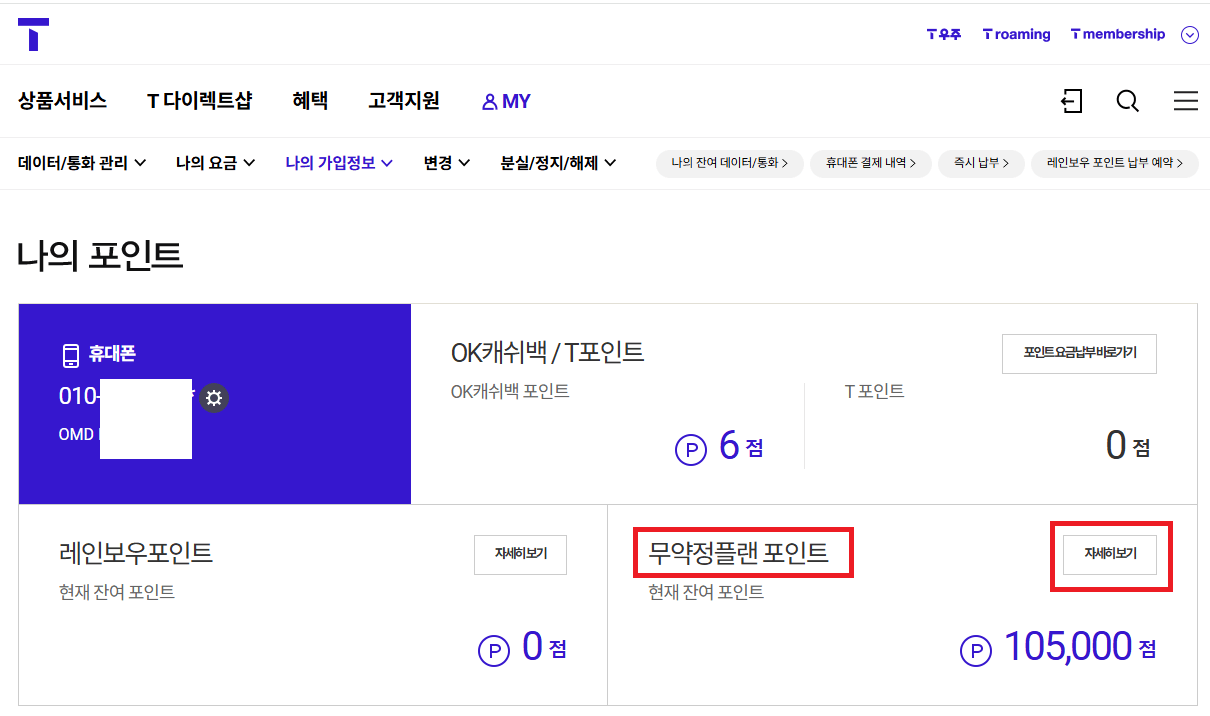Click the gear icon beside the phone number
This screenshot has height=716, width=1210.
point(214,398)
